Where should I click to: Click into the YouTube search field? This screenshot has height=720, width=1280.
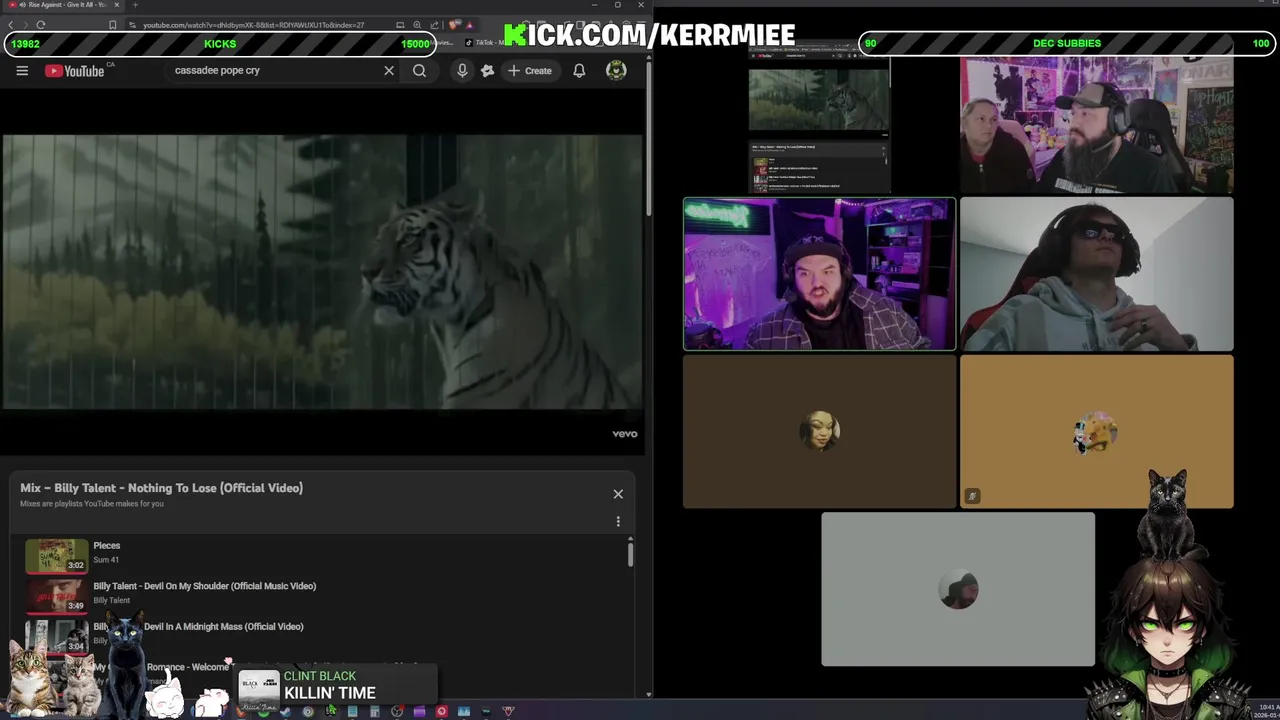[x=270, y=71]
